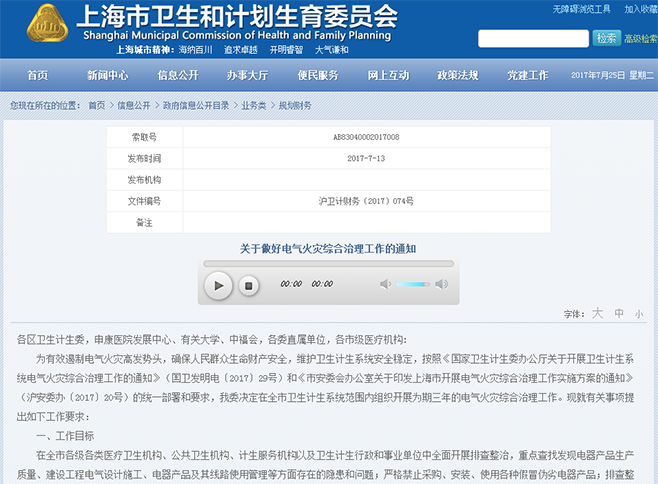
Task: Click the search input field
Action: pyautogui.click(x=533, y=38)
